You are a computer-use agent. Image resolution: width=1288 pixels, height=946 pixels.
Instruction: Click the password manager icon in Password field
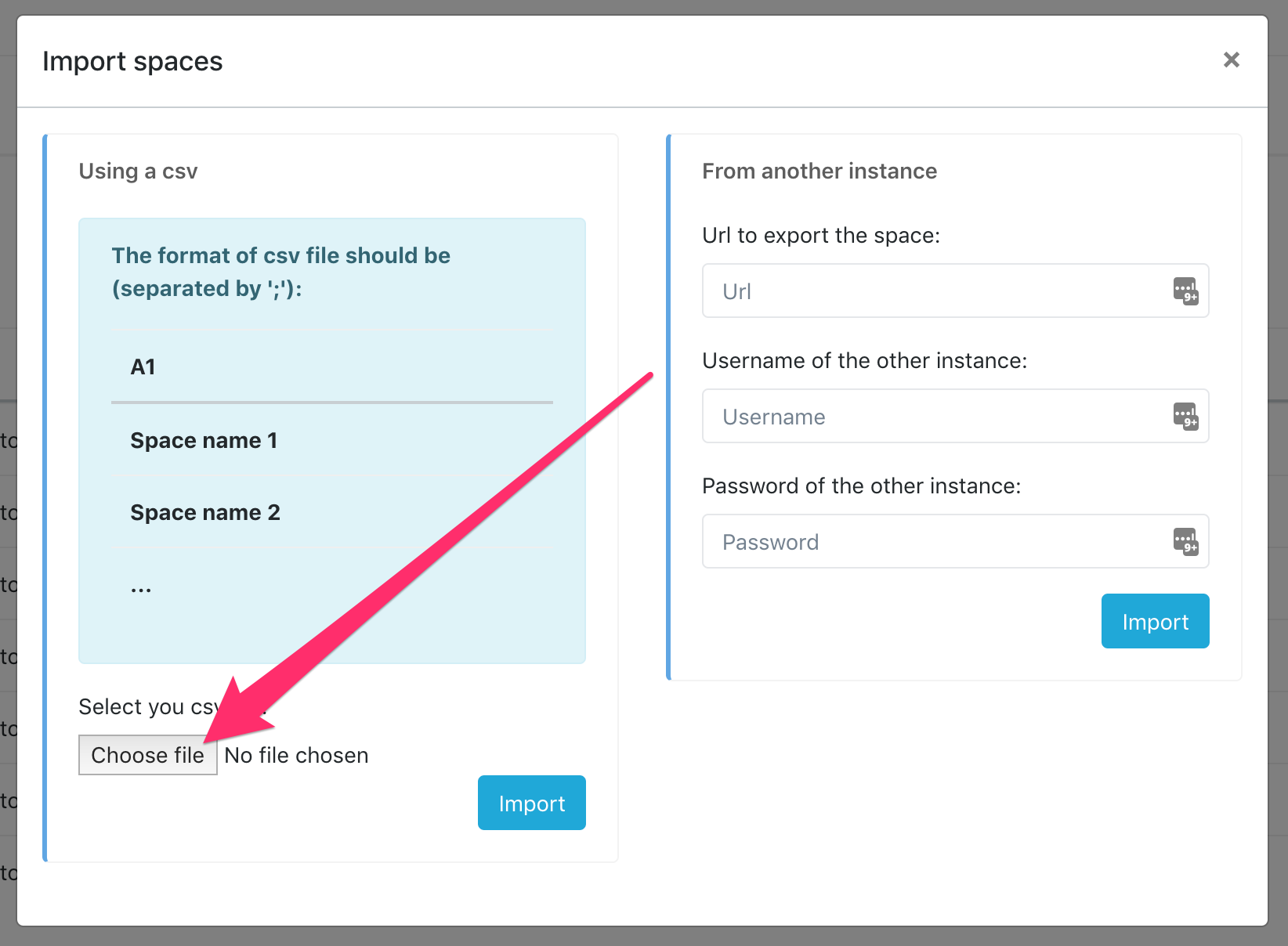click(1185, 541)
